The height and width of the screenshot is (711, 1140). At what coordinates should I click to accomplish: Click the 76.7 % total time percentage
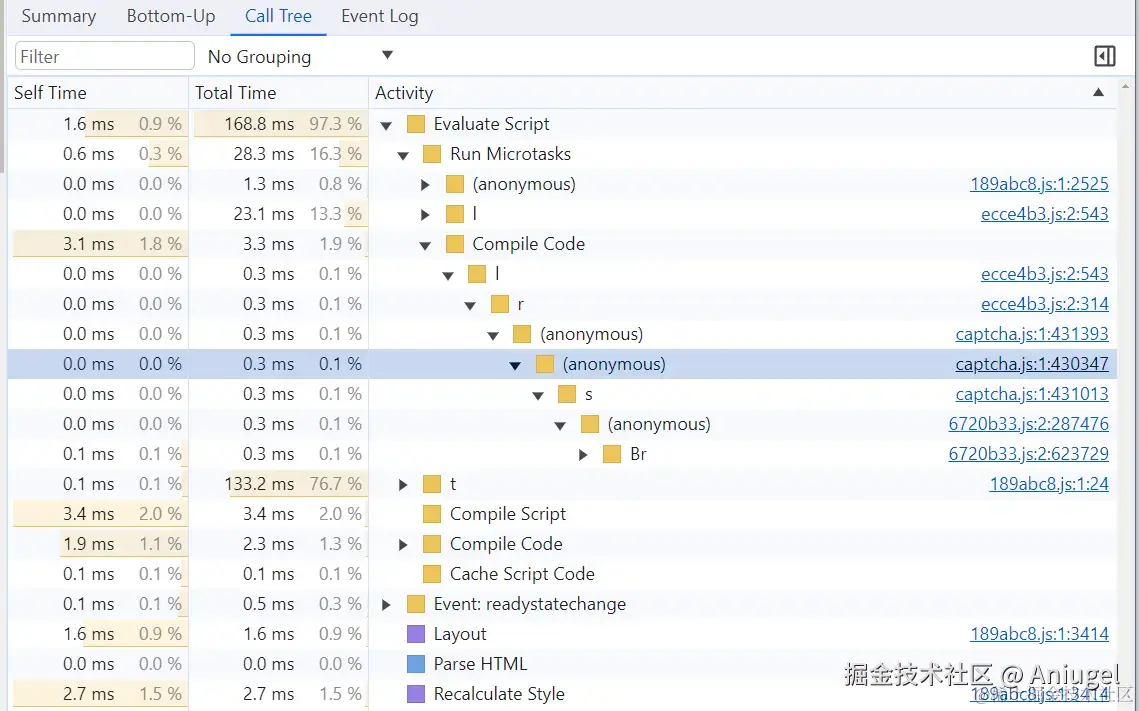pyautogui.click(x=335, y=483)
